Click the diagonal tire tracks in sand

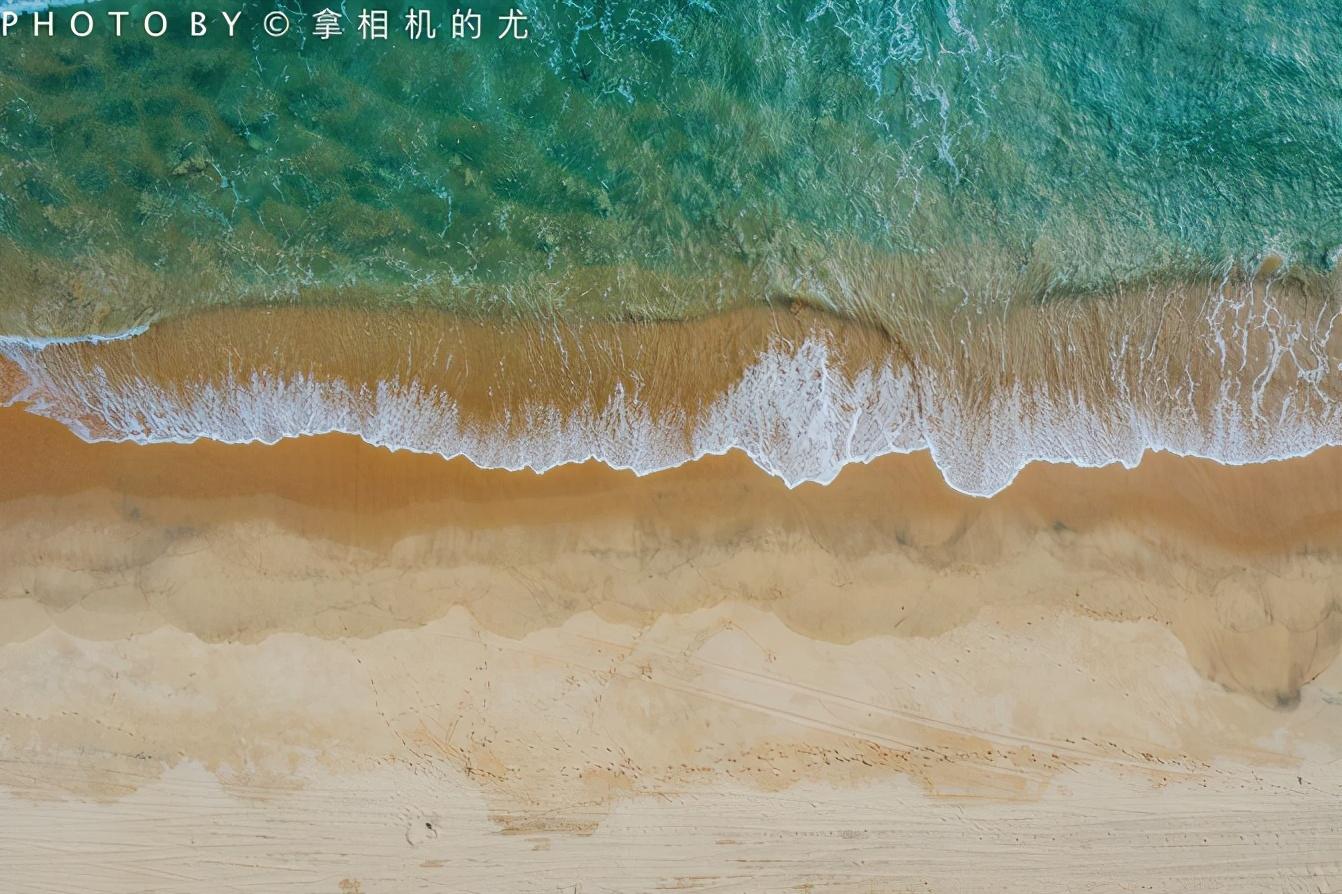point(800,700)
